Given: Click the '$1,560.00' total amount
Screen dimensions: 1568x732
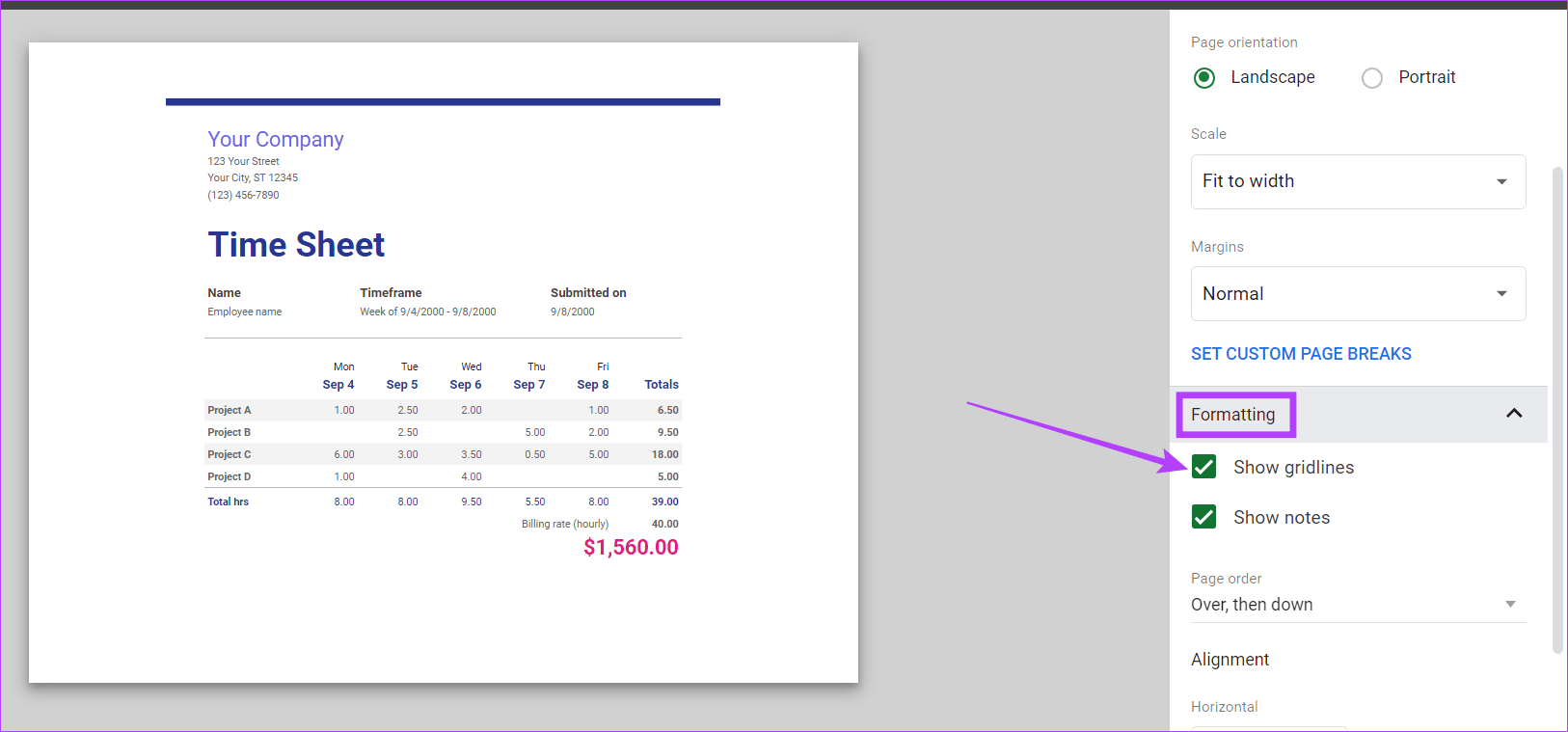Looking at the screenshot, I should coord(631,547).
